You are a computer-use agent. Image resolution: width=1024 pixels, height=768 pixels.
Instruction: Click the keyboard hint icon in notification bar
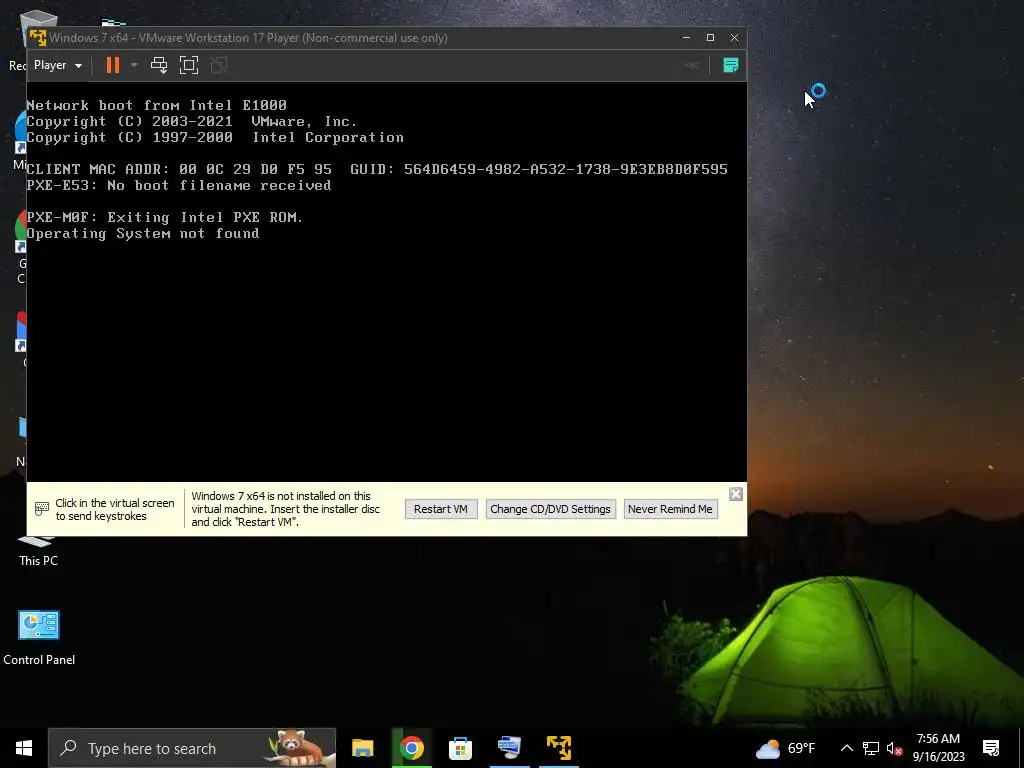[41, 508]
